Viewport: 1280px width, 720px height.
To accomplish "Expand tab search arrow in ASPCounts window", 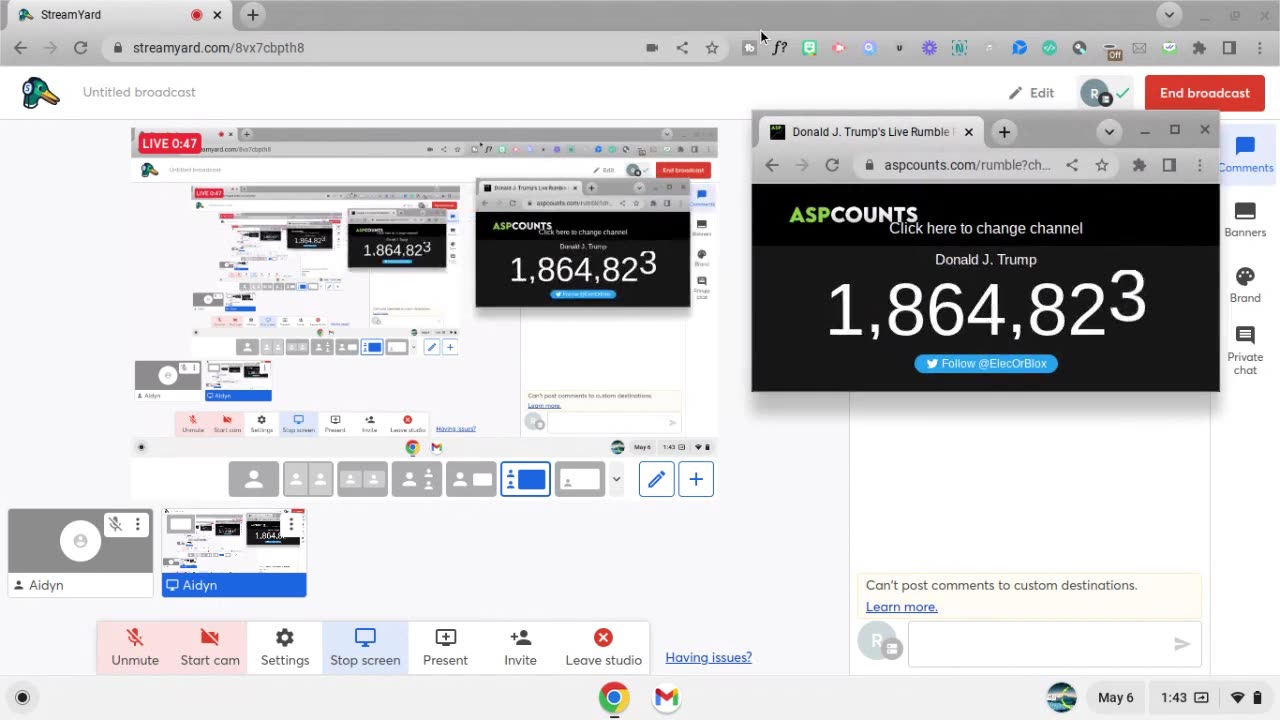I will 1109,132.
